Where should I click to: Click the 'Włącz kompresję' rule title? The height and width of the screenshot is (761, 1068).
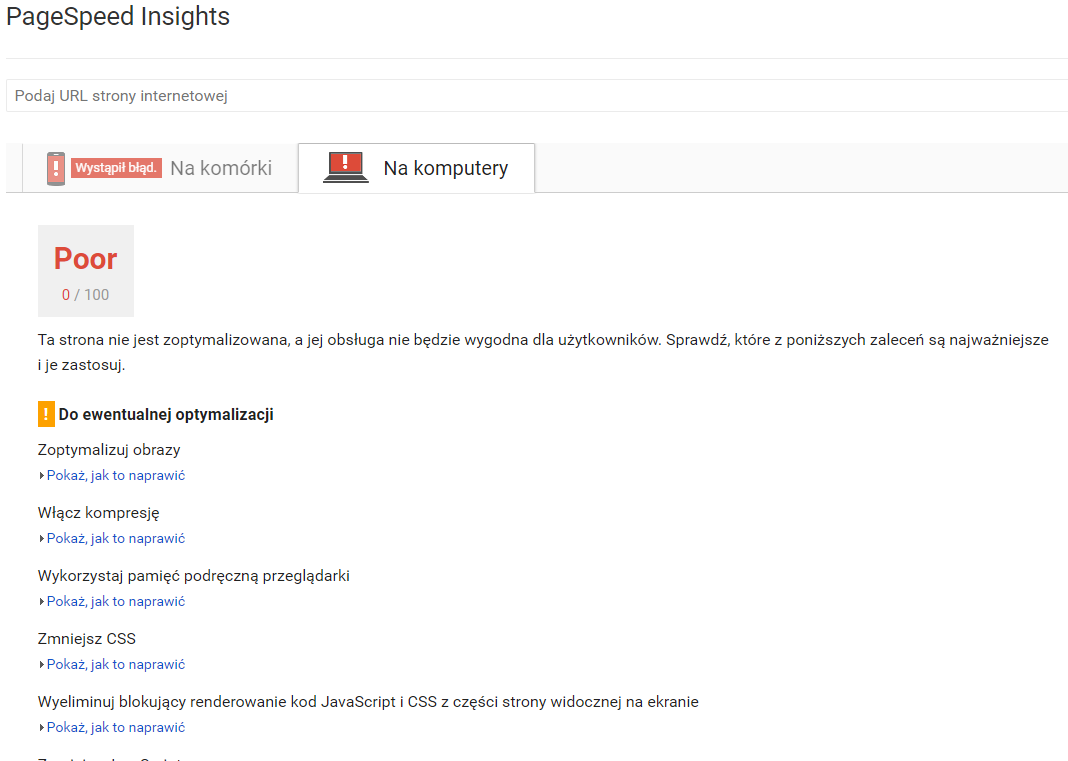pos(98,513)
